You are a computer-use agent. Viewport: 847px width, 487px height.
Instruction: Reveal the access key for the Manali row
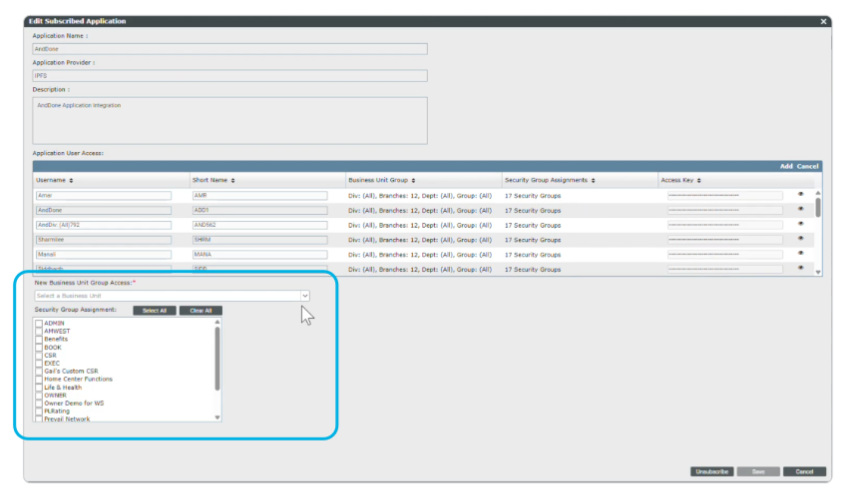point(801,253)
